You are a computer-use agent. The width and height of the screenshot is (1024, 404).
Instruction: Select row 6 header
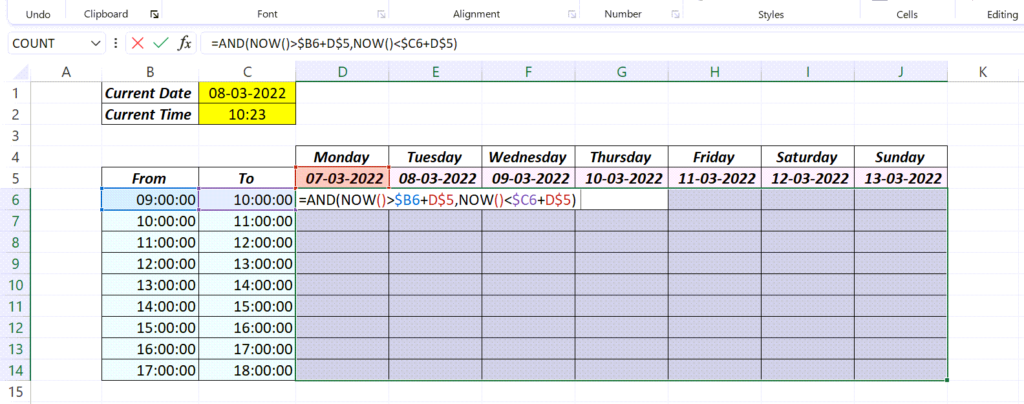click(15, 200)
